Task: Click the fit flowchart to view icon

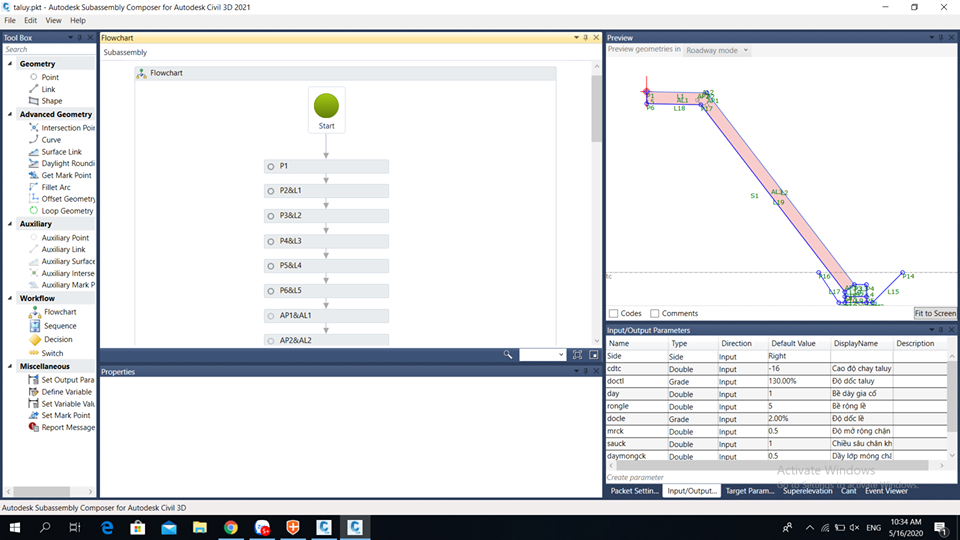Action: [x=577, y=354]
